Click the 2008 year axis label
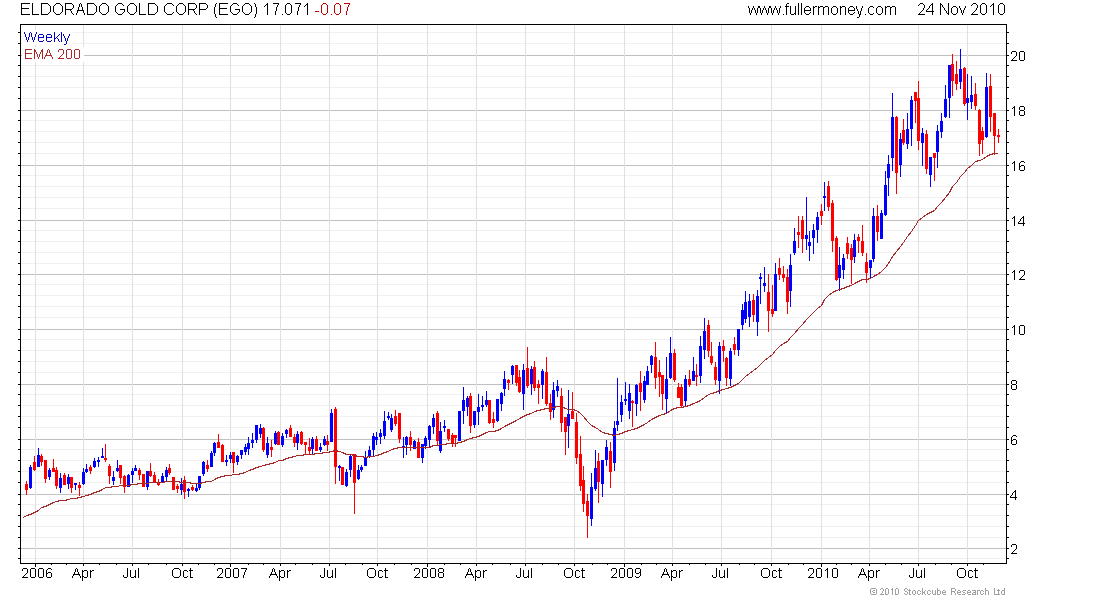The image size is (1100, 600). (x=429, y=573)
